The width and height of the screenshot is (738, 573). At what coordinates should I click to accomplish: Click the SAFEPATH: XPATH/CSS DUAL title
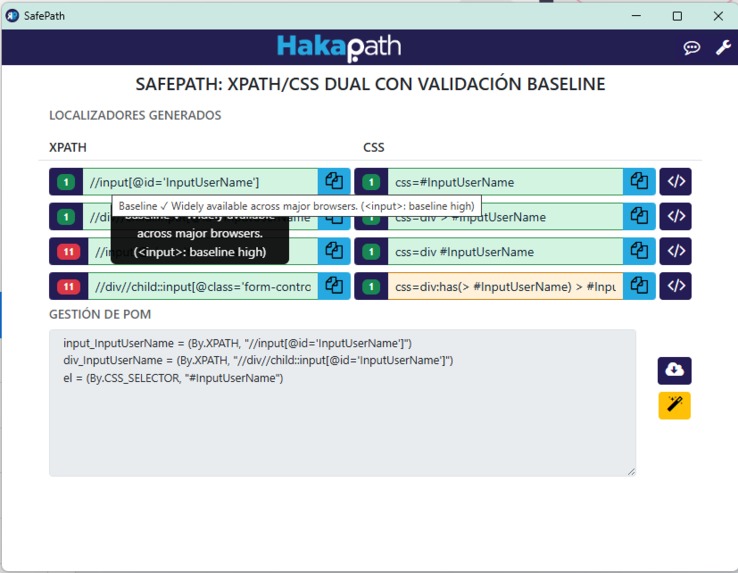(370, 84)
